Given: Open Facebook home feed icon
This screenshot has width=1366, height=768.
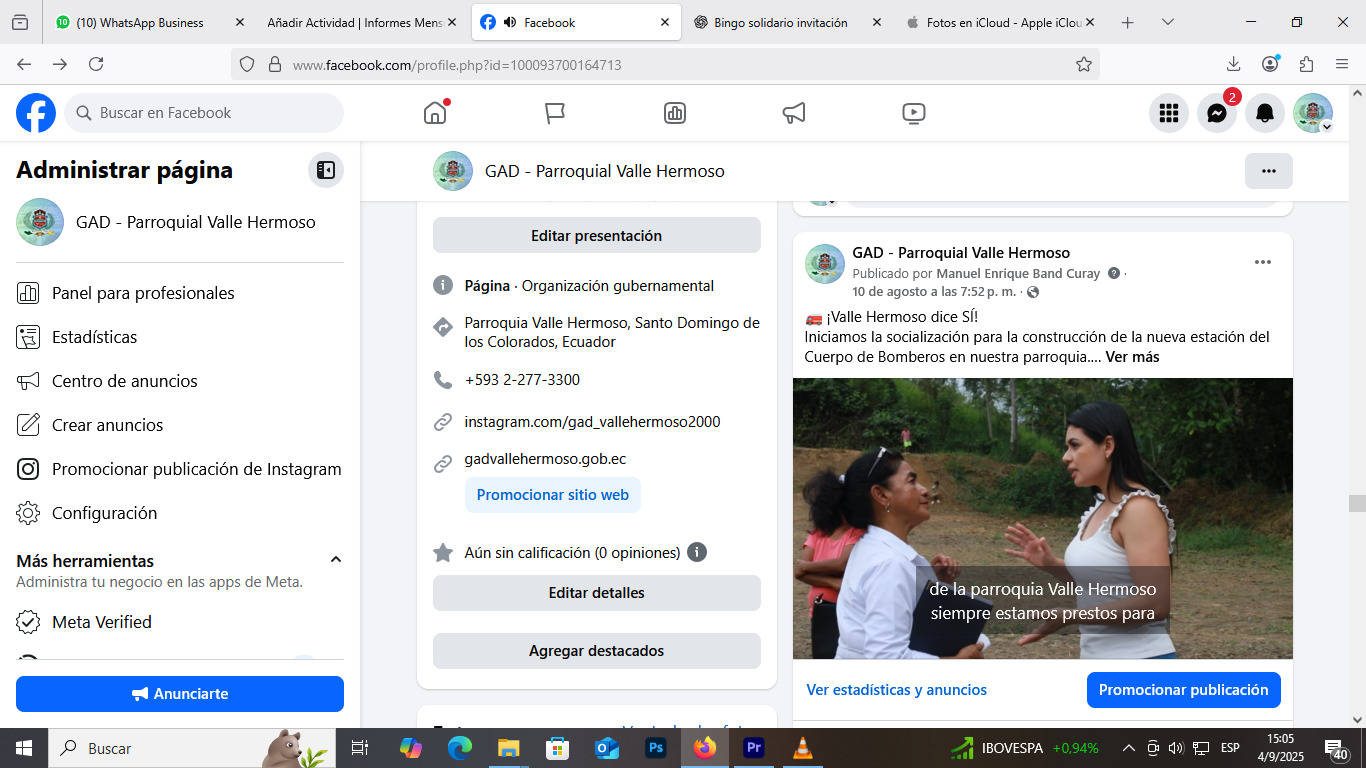Looking at the screenshot, I should 435,113.
